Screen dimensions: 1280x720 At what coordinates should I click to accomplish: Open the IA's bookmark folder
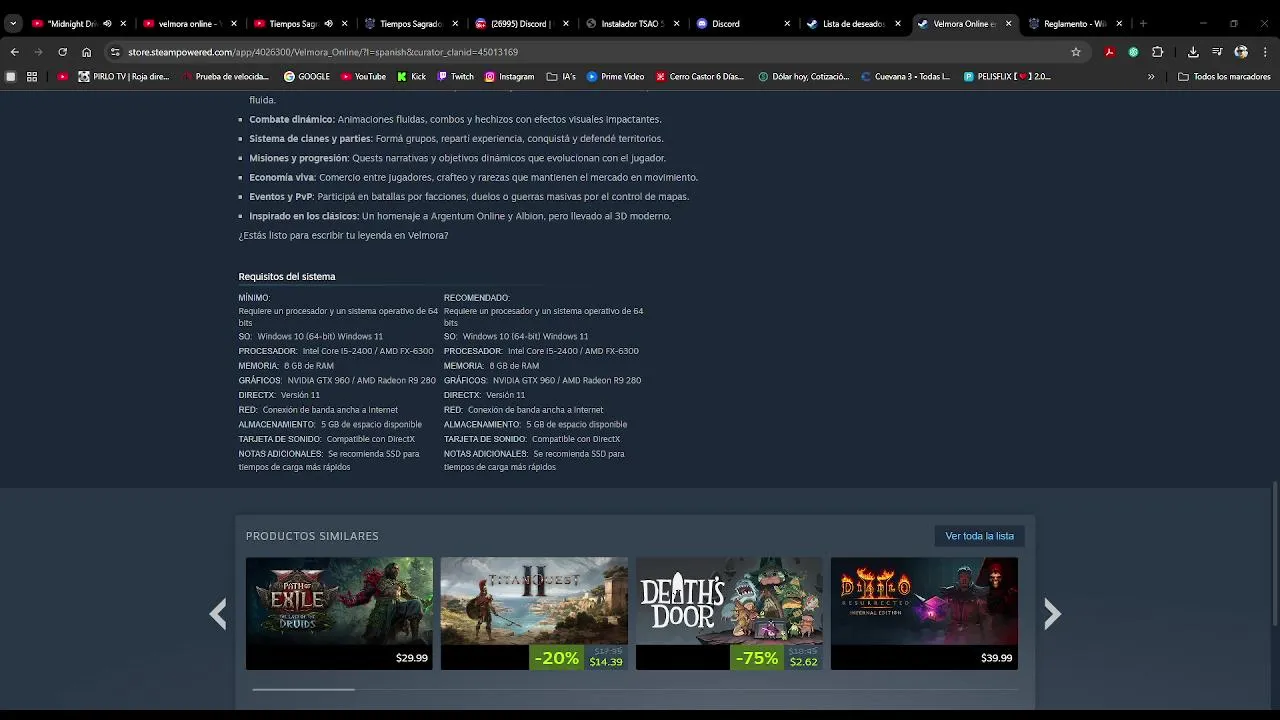point(561,76)
